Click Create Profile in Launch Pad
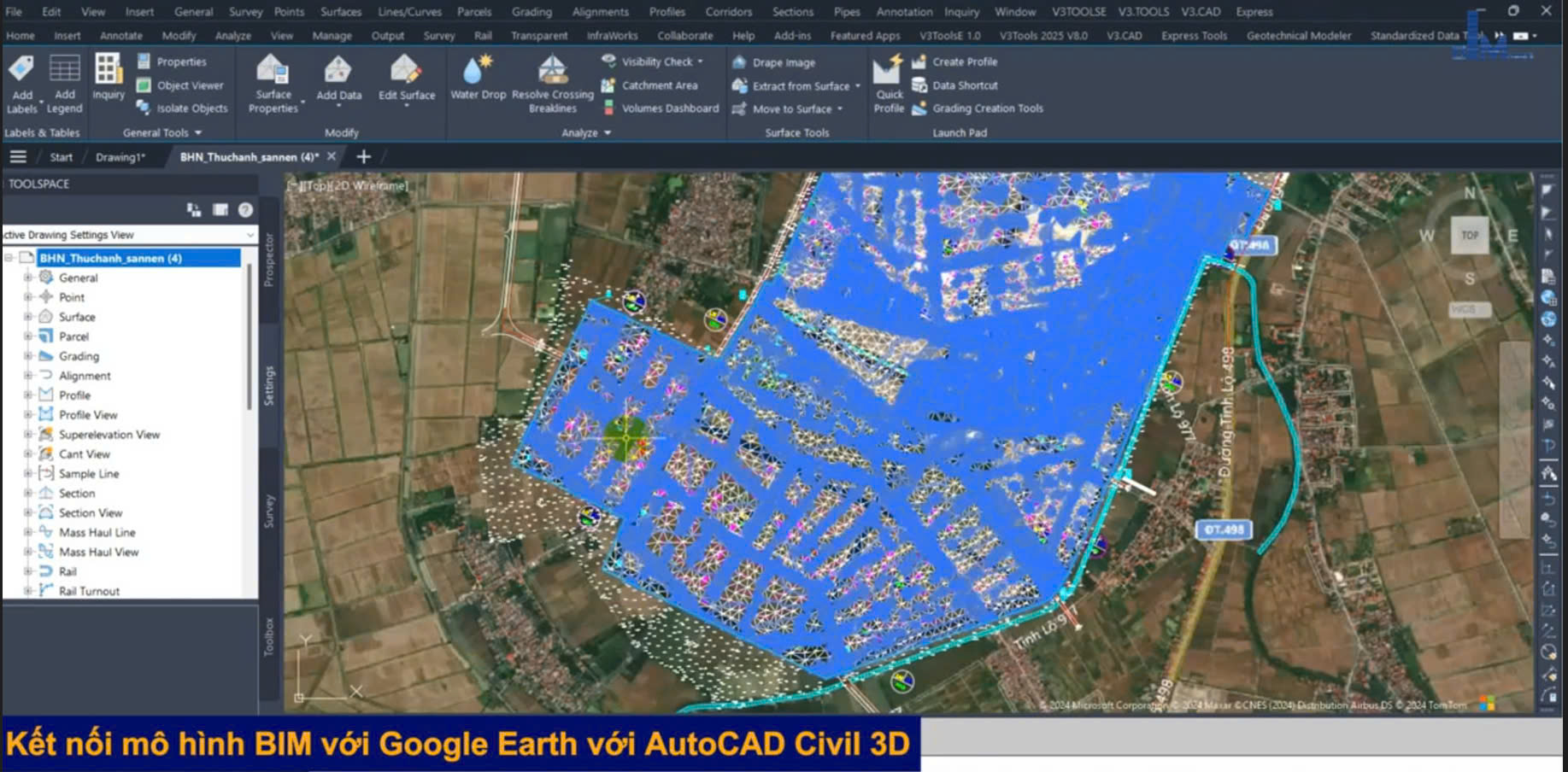 (954, 61)
